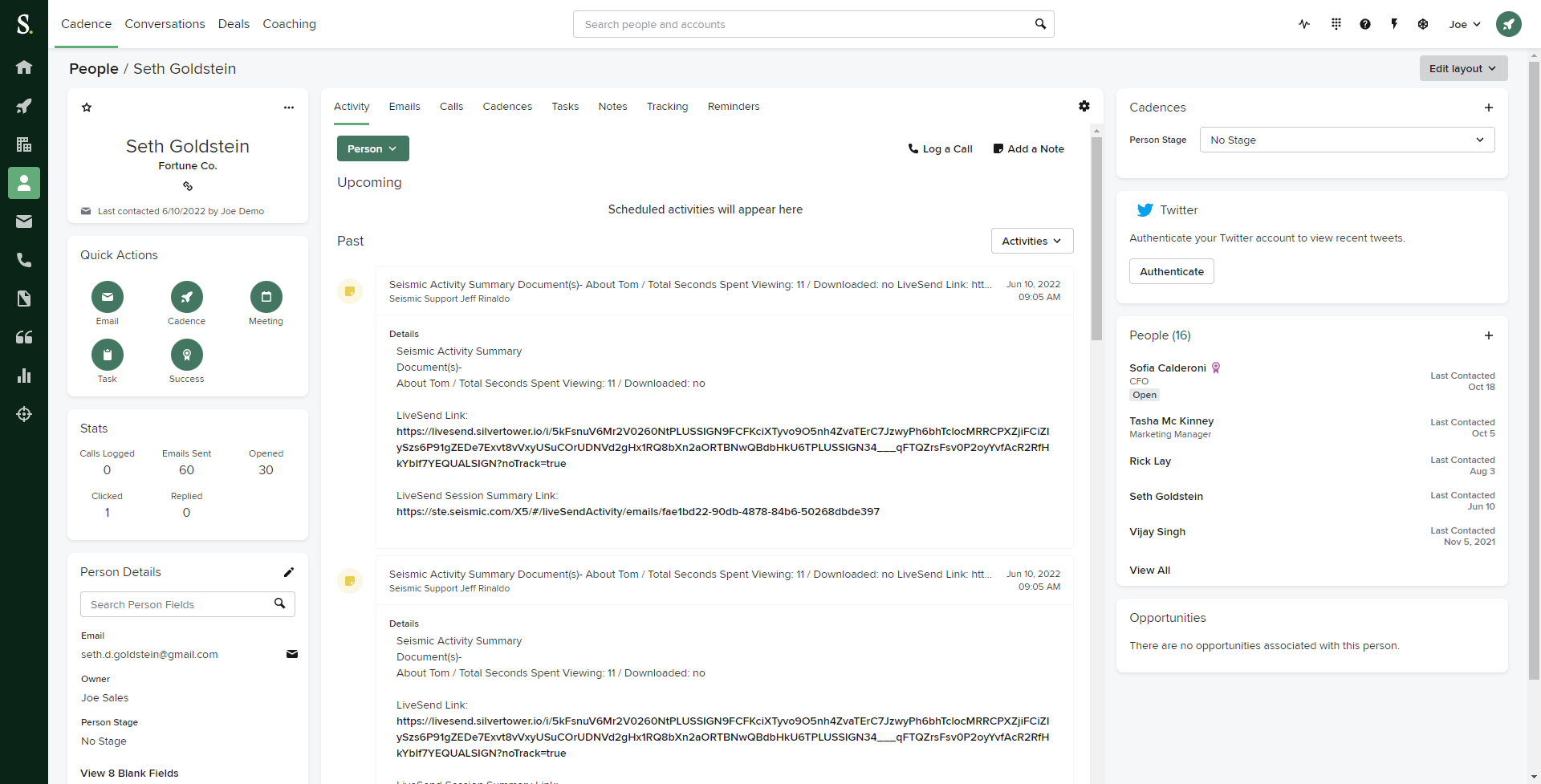Click the Task quick action icon
This screenshot has height=784, width=1541.
pos(108,355)
